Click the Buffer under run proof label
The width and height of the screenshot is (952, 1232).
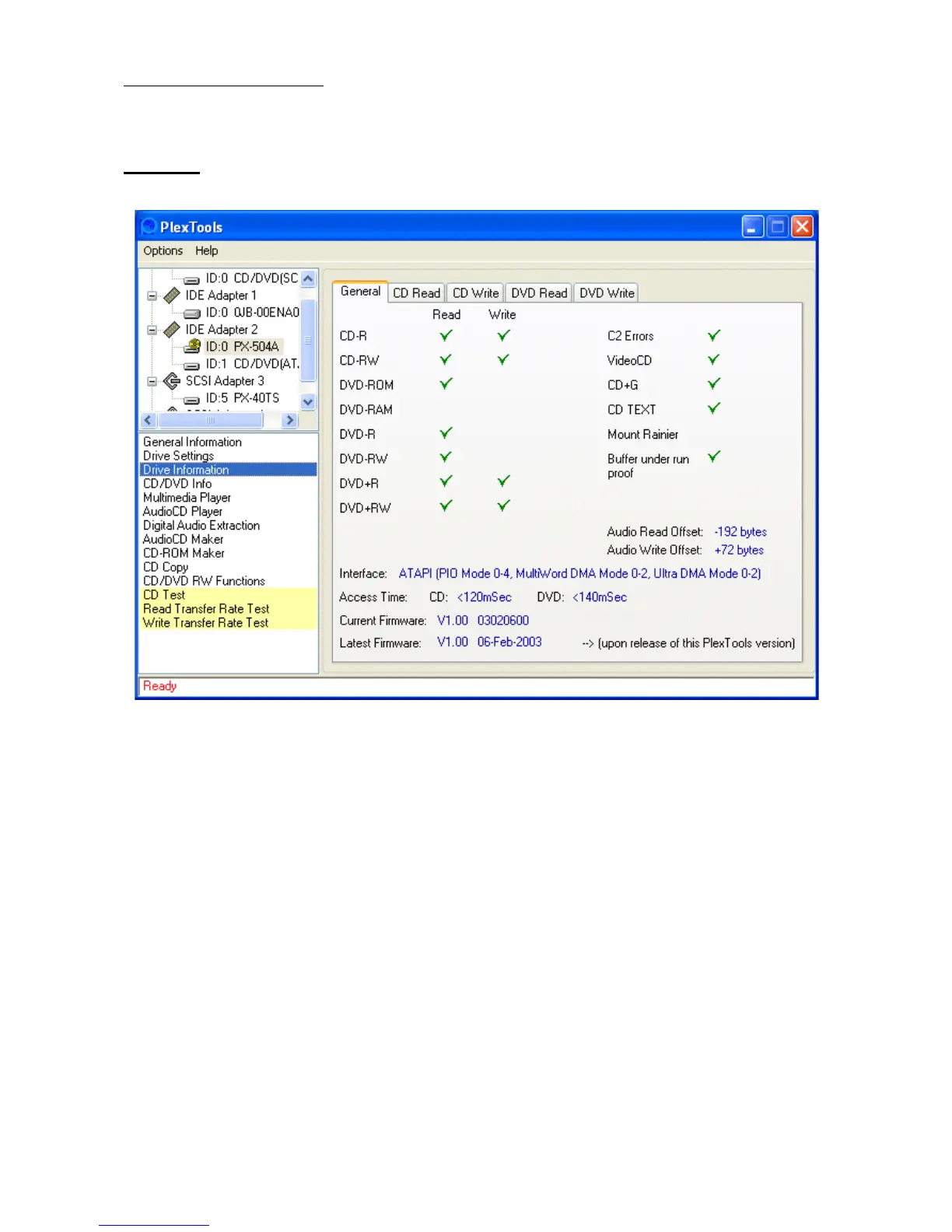pos(648,466)
